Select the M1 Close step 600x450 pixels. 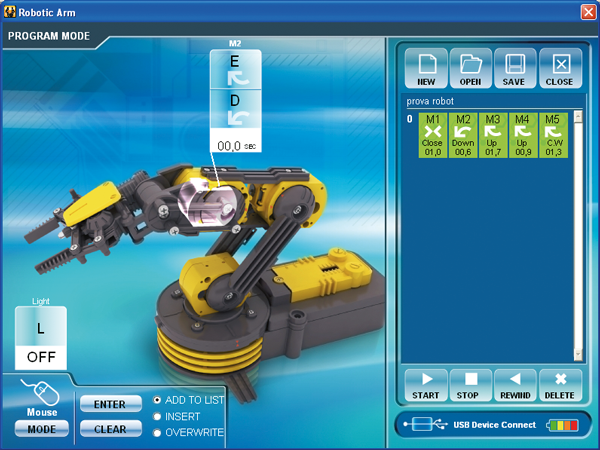point(432,135)
